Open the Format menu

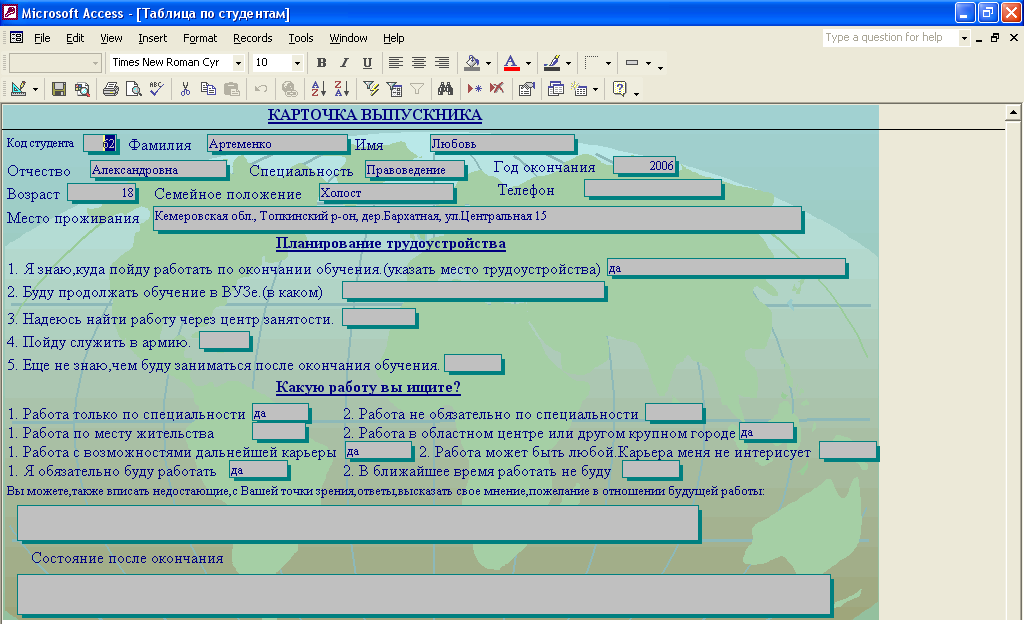(x=200, y=38)
